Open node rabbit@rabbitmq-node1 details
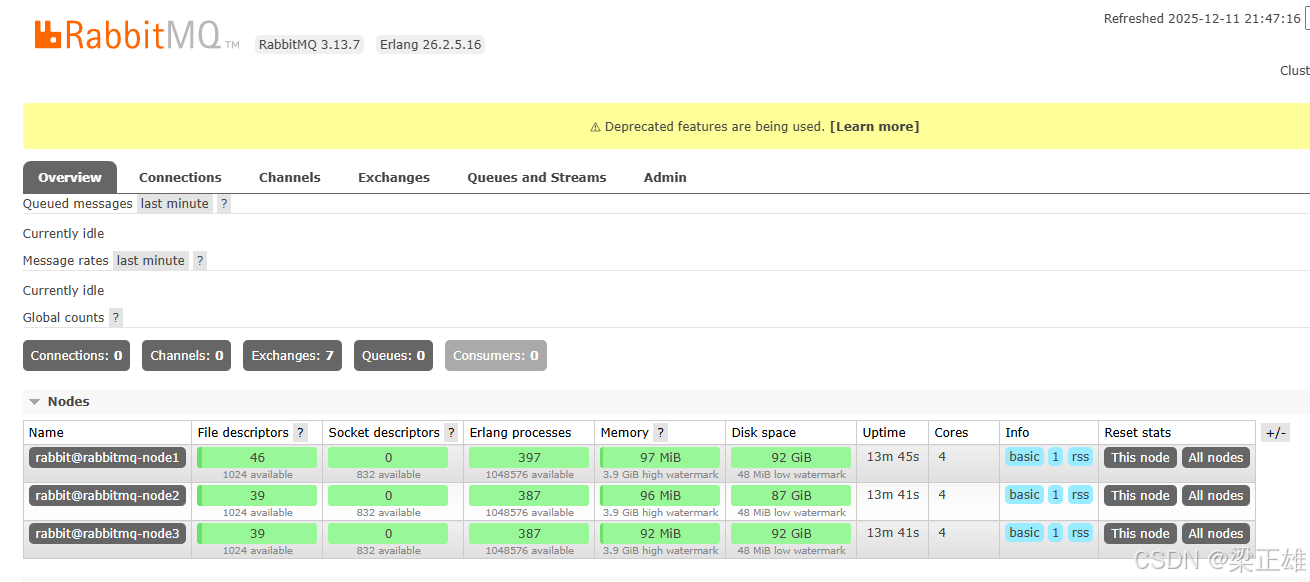Viewport: 1310px width, 582px height. (108, 457)
